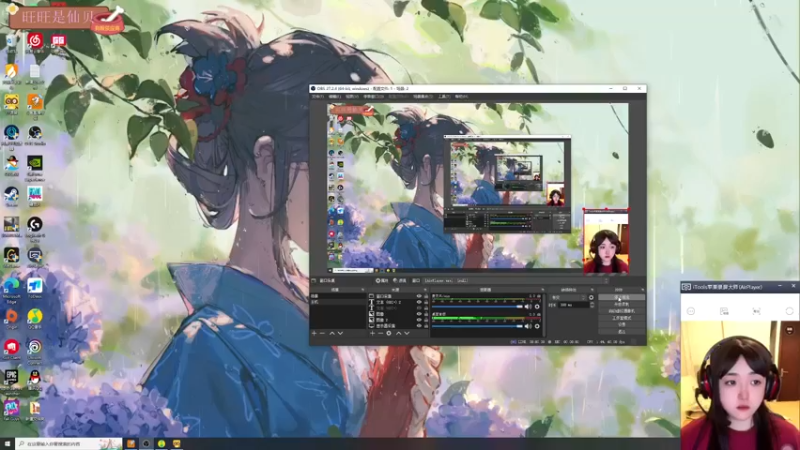The height and width of the screenshot is (450, 800).
Task: Remove selected source with the minus icon
Action: [380, 333]
